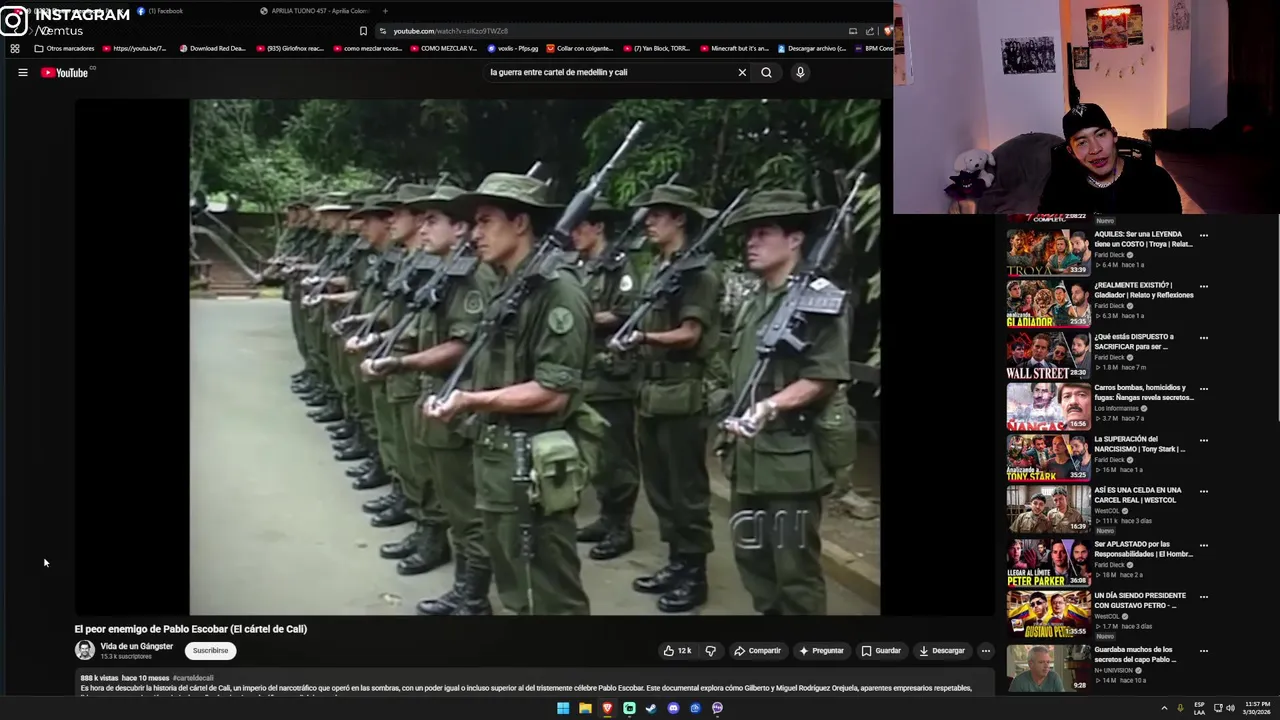This screenshot has width=1280, height=720.
Task: Click the browser address bar URL
Action: tap(450, 31)
